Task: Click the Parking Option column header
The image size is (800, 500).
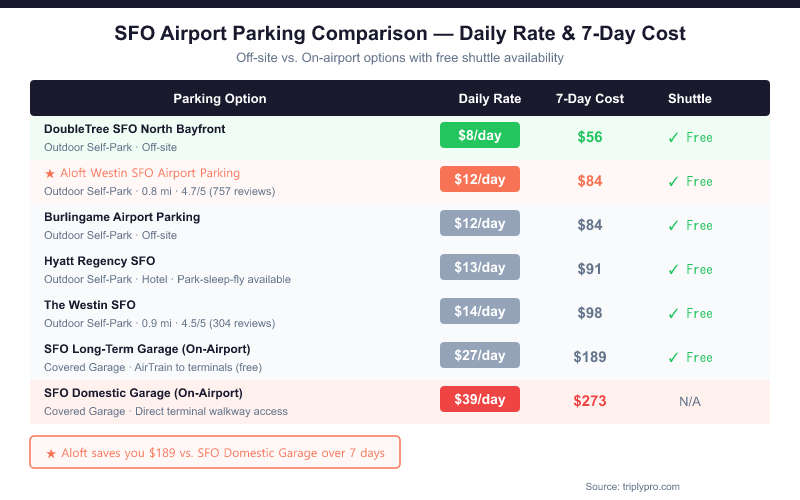Action: (220, 98)
